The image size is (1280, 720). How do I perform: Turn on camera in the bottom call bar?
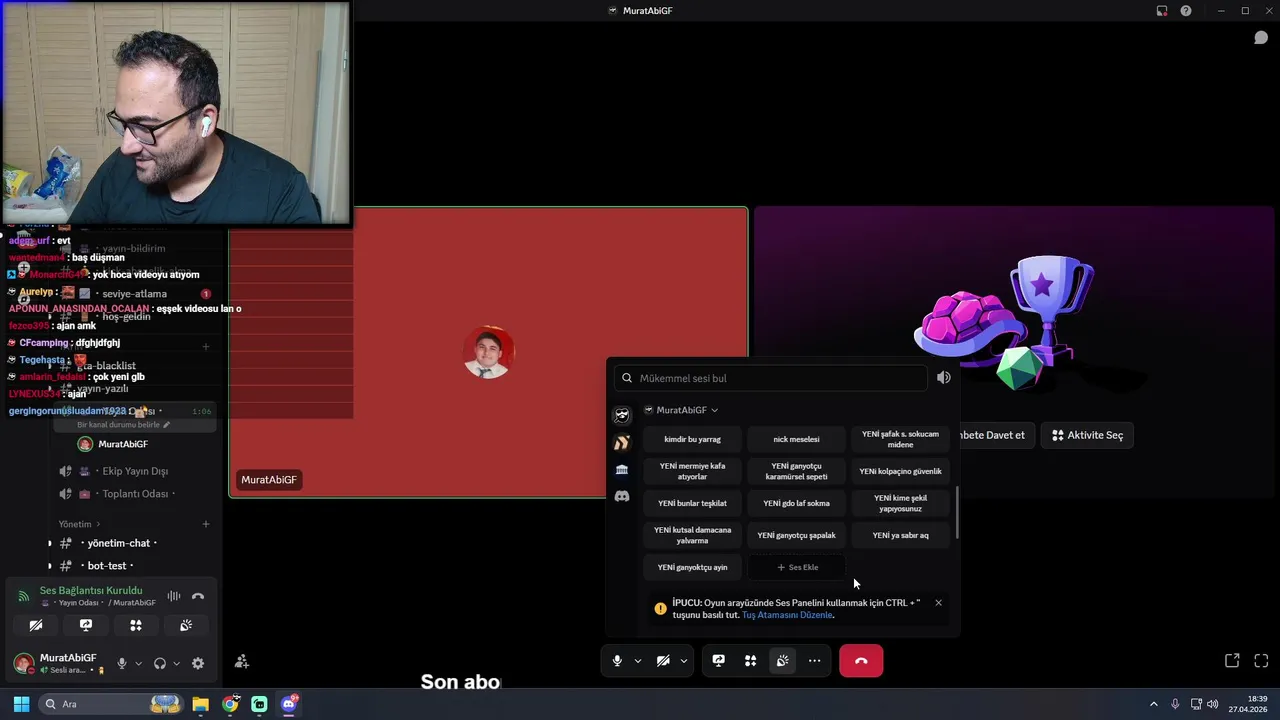(x=663, y=661)
